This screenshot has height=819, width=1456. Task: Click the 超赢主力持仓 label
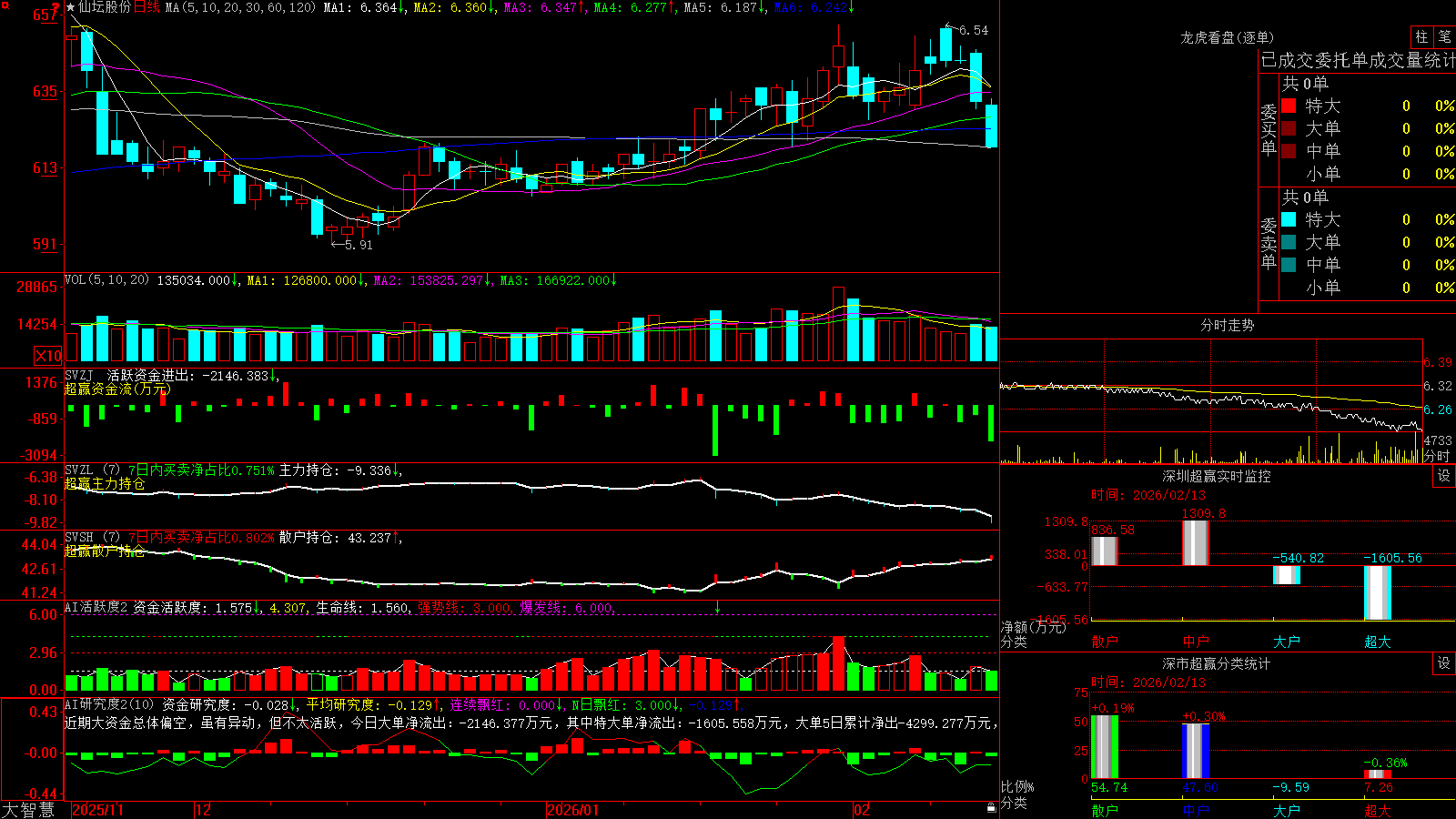coord(105,483)
